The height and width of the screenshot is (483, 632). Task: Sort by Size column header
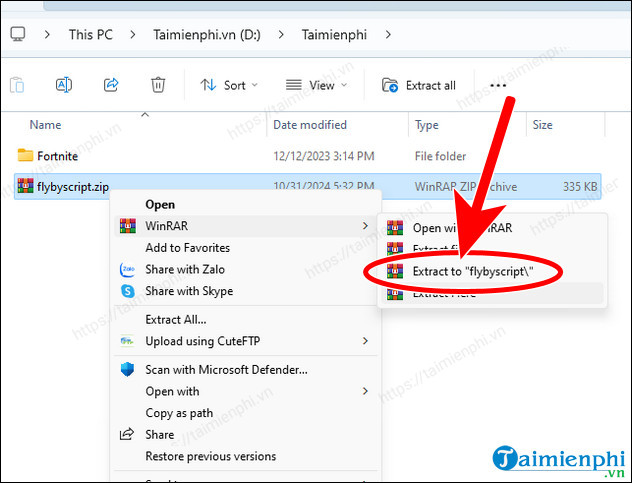[542, 125]
